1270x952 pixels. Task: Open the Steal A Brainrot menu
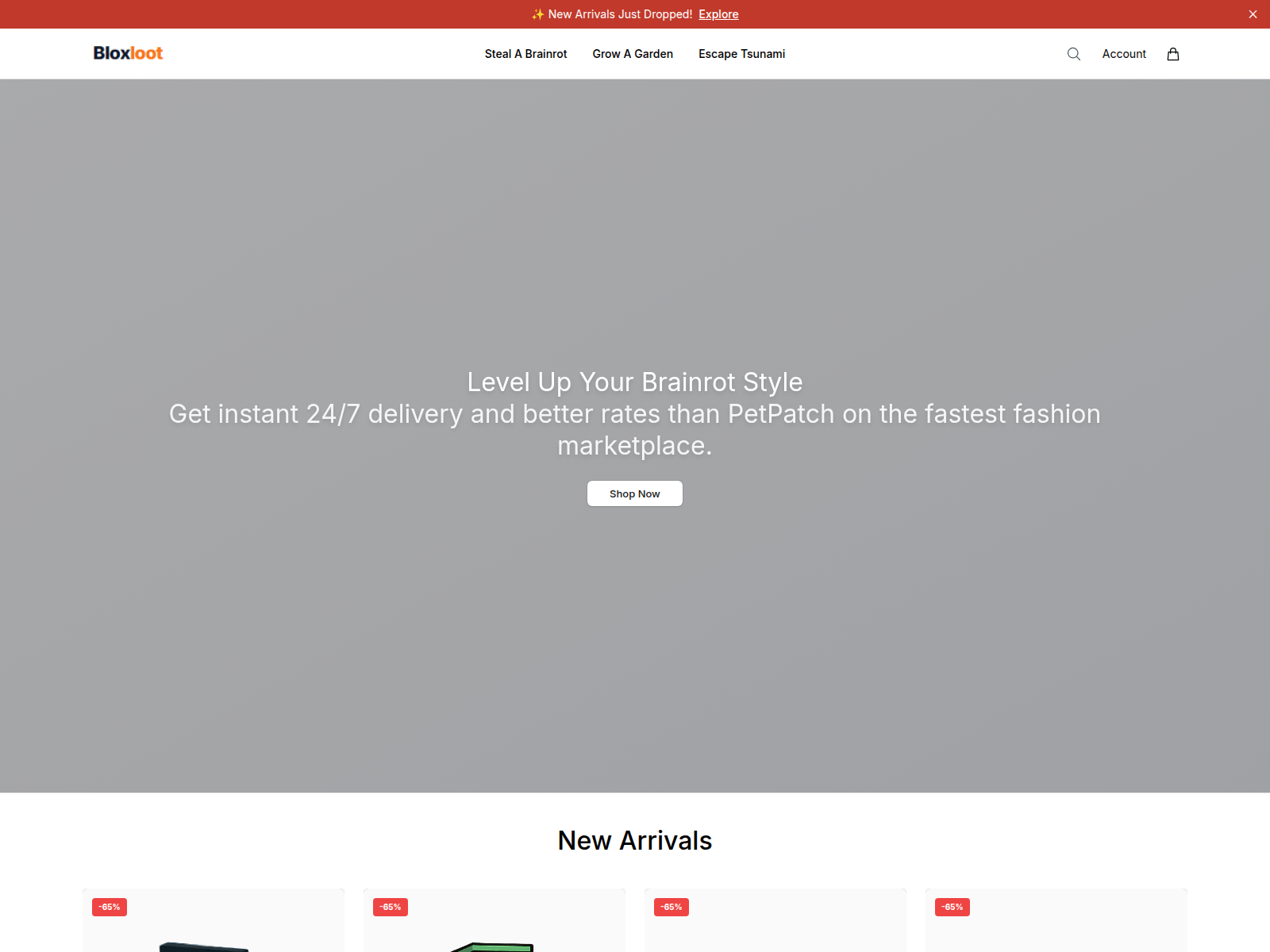(526, 54)
